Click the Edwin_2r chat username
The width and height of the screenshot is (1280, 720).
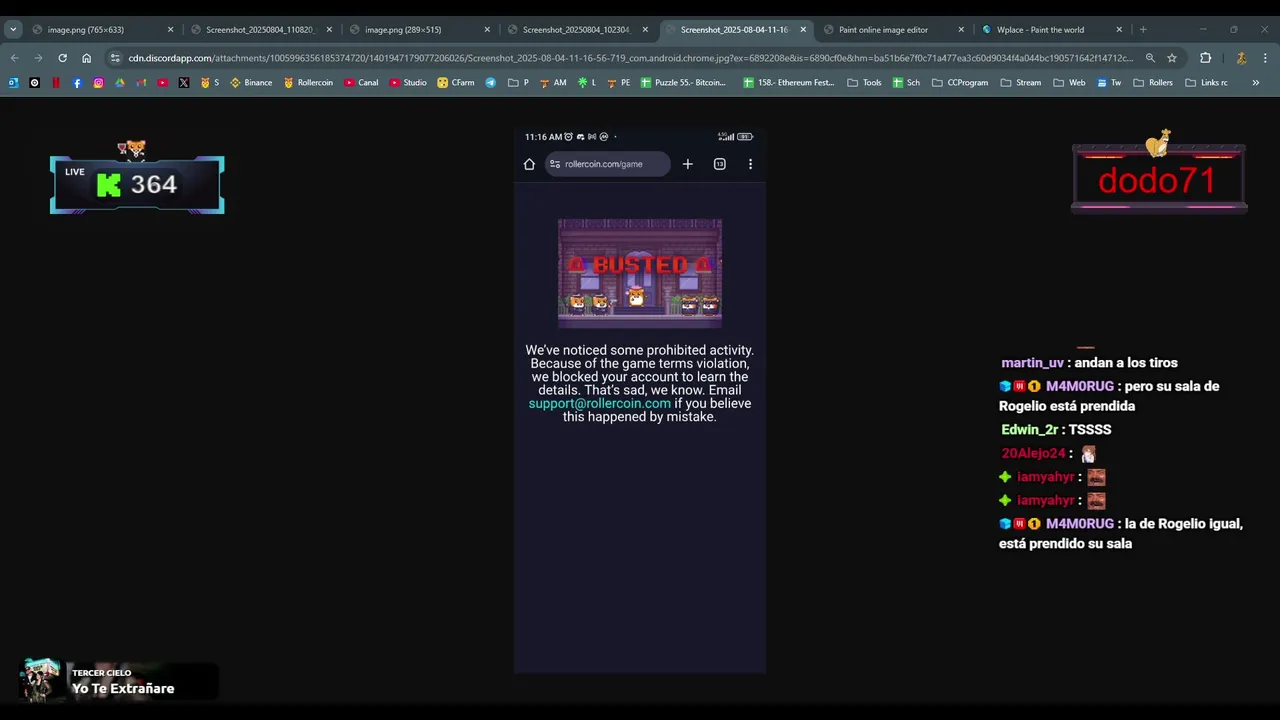[x=1029, y=429]
